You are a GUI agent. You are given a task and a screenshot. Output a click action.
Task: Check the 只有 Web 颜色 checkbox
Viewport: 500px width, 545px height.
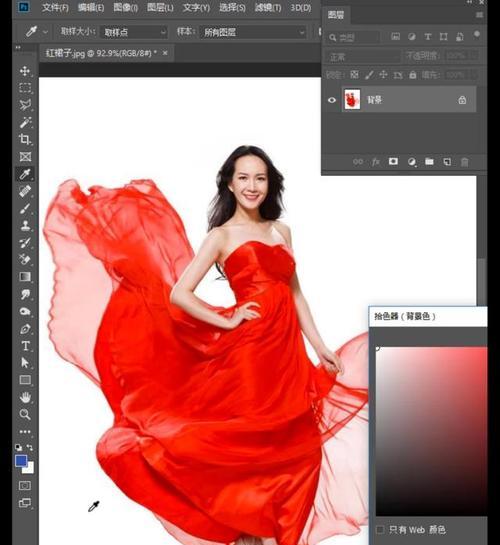click(x=380, y=529)
